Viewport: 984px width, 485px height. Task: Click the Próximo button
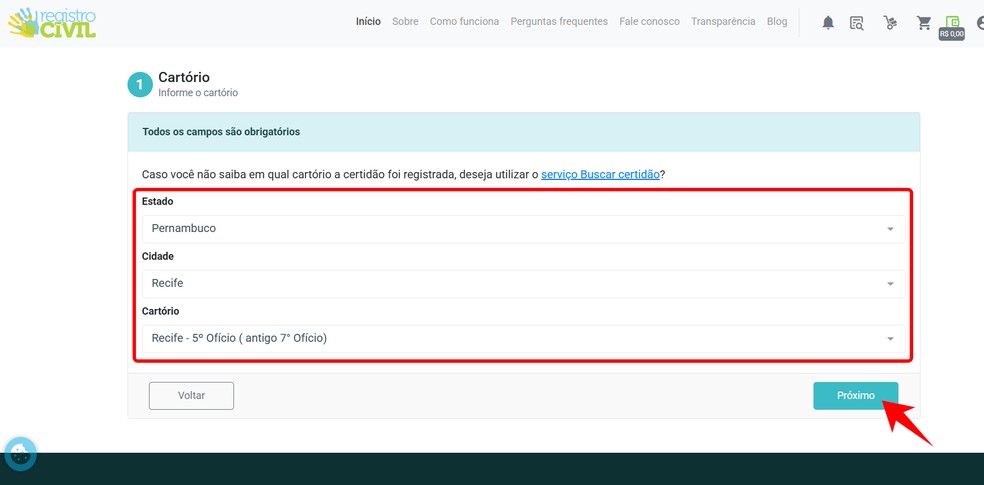coord(855,396)
